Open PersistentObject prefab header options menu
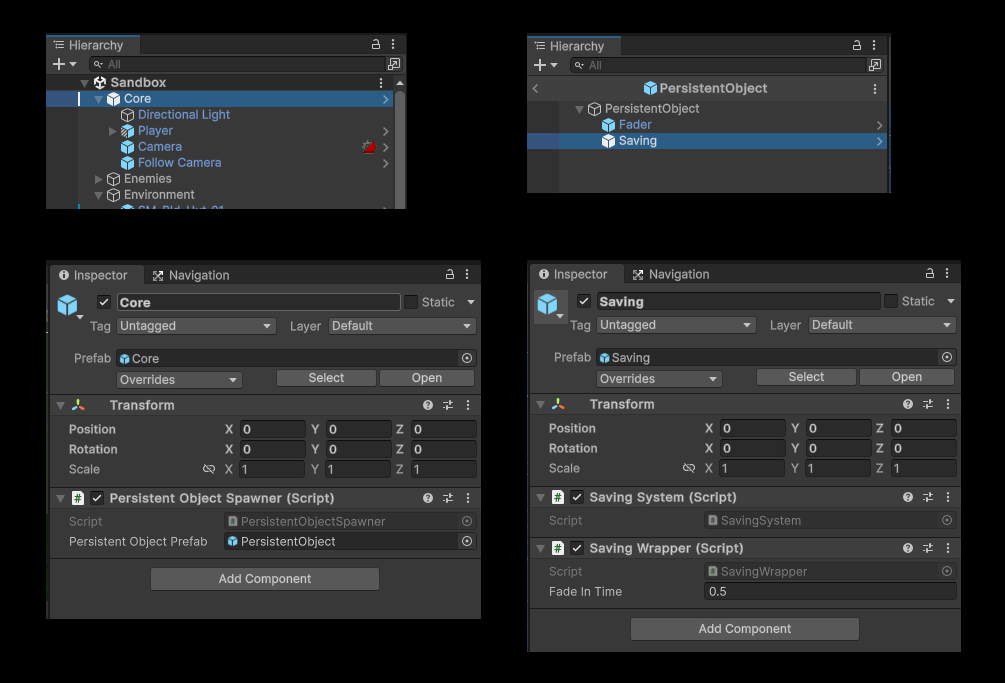Screen dimensions: 1005x683 point(875,89)
